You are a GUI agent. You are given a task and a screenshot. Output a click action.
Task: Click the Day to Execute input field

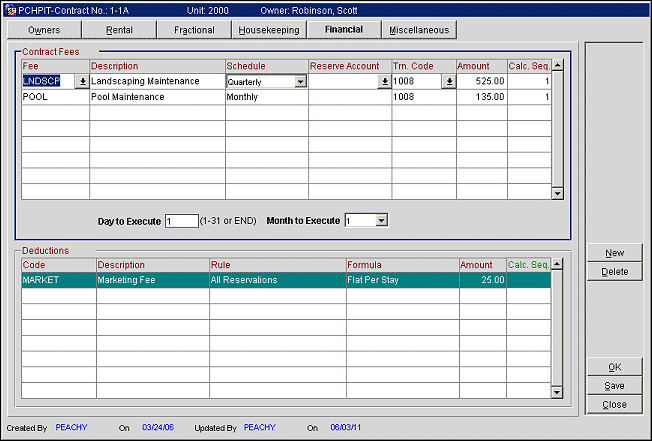[x=181, y=220]
